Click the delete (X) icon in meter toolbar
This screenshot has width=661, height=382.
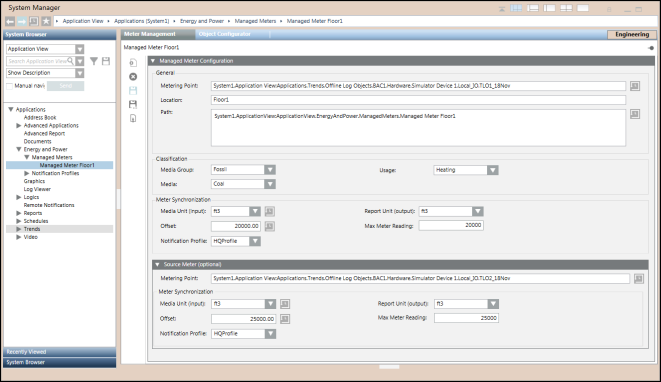133,76
